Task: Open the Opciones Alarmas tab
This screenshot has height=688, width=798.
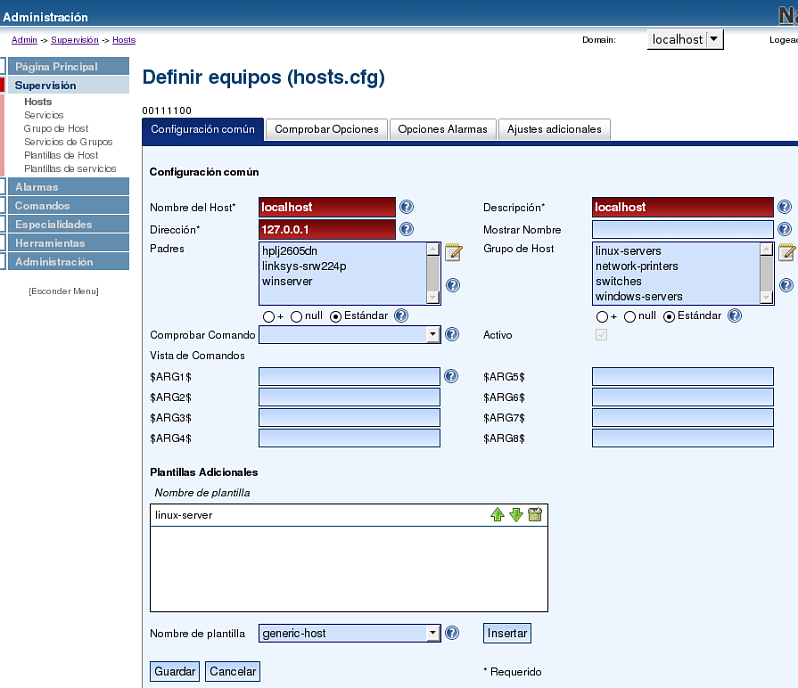Action: point(442,129)
